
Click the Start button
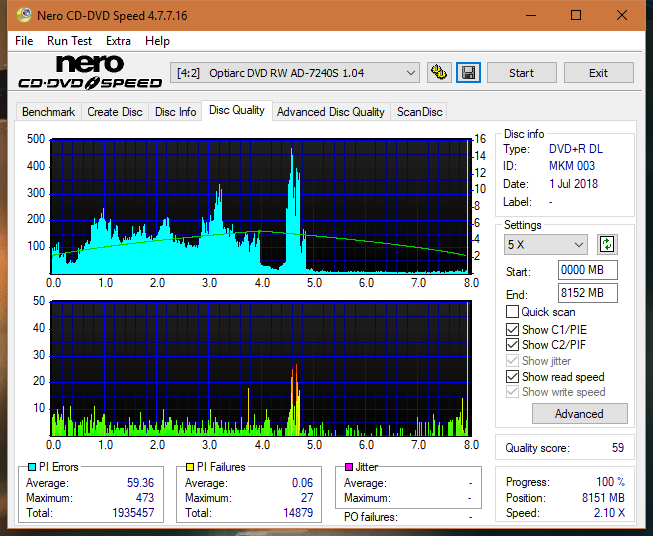point(521,73)
